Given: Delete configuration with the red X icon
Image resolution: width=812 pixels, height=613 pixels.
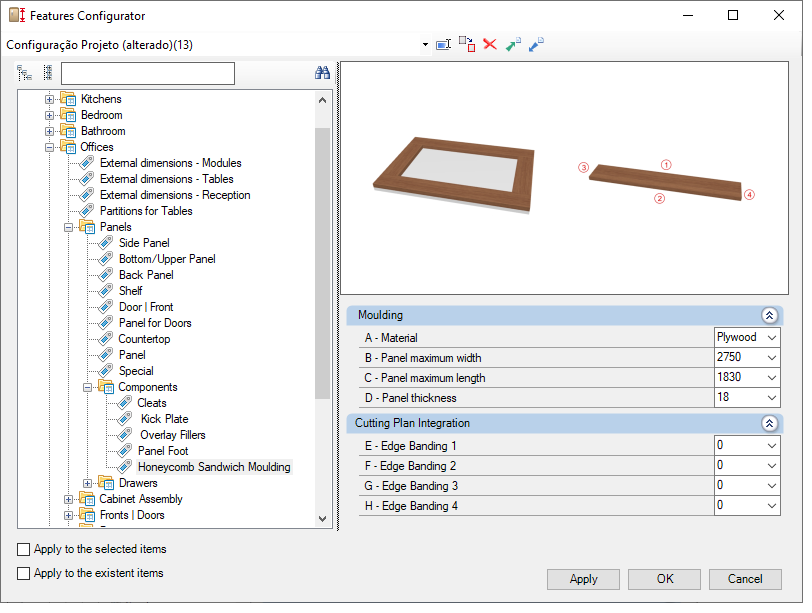Looking at the screenshot, I should [490, 45].
